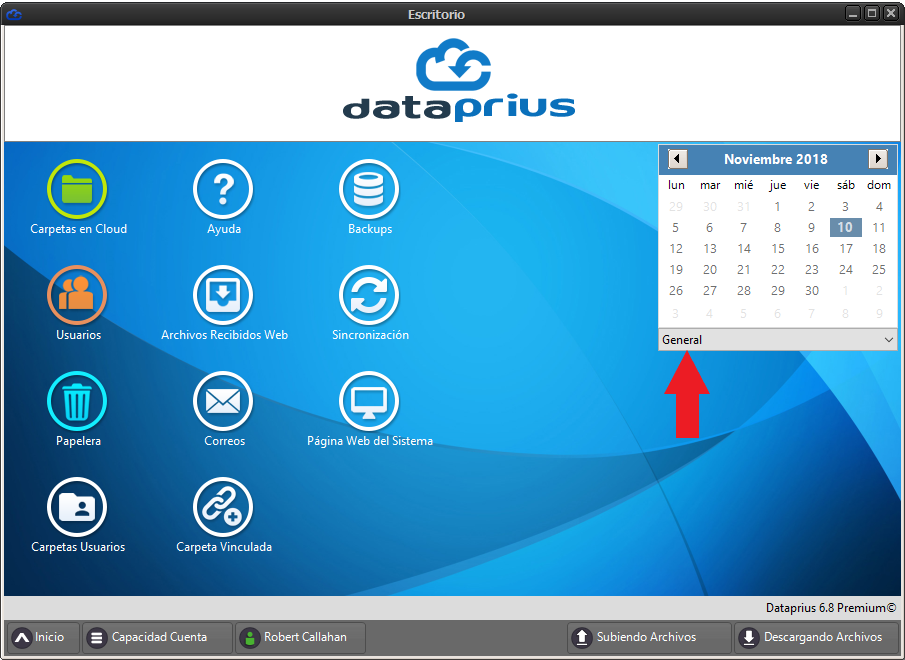Image resolution: width=905 pixels, height=660 pixels.
Task: Open the Carpetas Usuarios icon
Action: [x=77, y=508]
